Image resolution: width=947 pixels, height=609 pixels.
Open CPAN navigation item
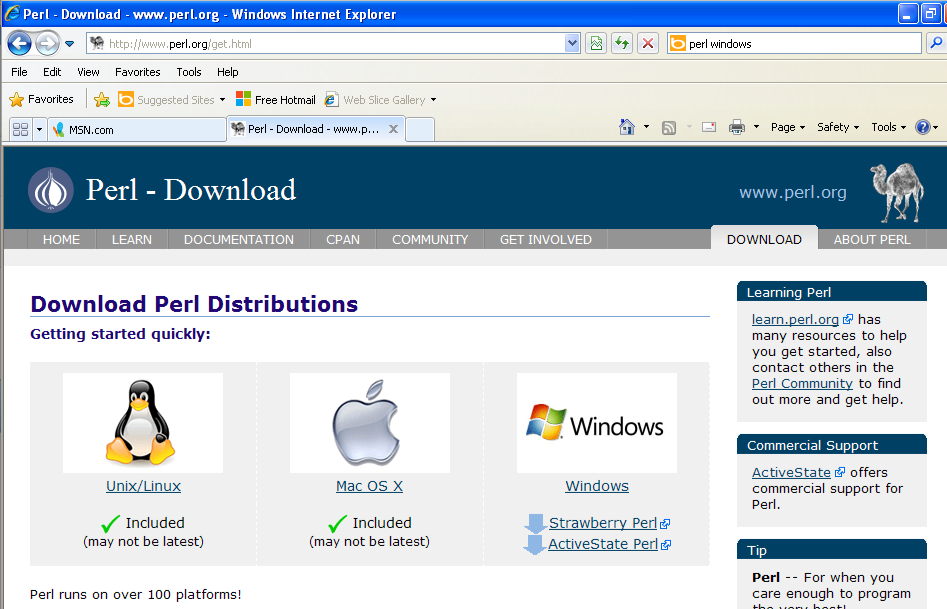[x=343, y=239]
